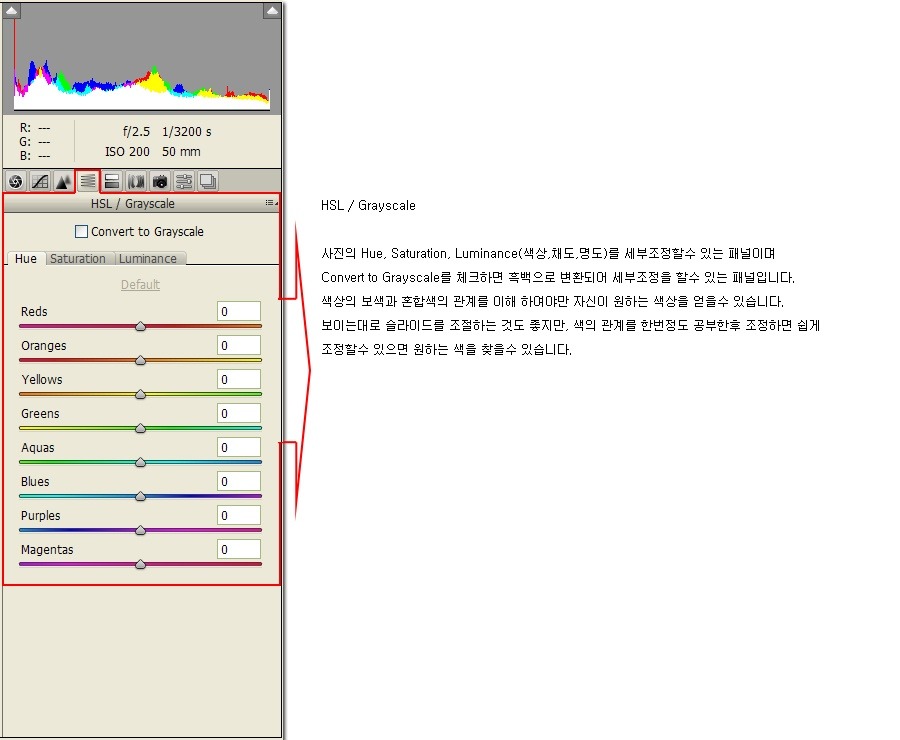Click the Purples label
Viewport: 900px width, 740px height.
click(40, 516)
